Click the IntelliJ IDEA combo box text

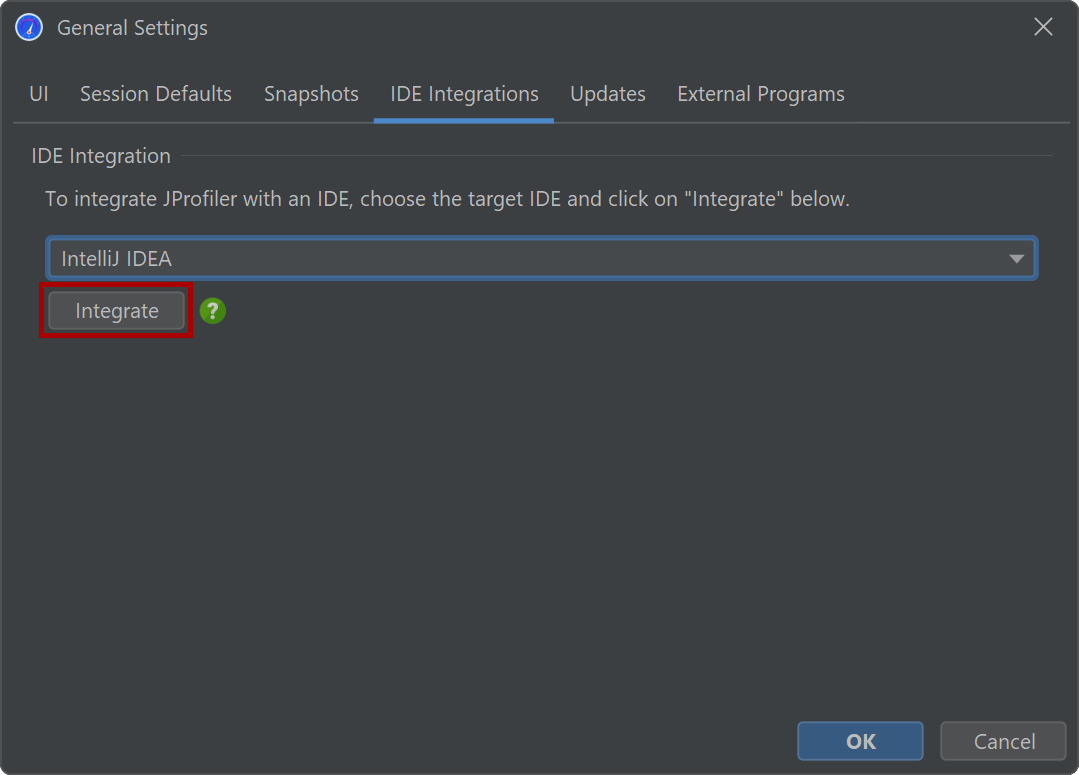pyautogui.click(x=117, y=259)
